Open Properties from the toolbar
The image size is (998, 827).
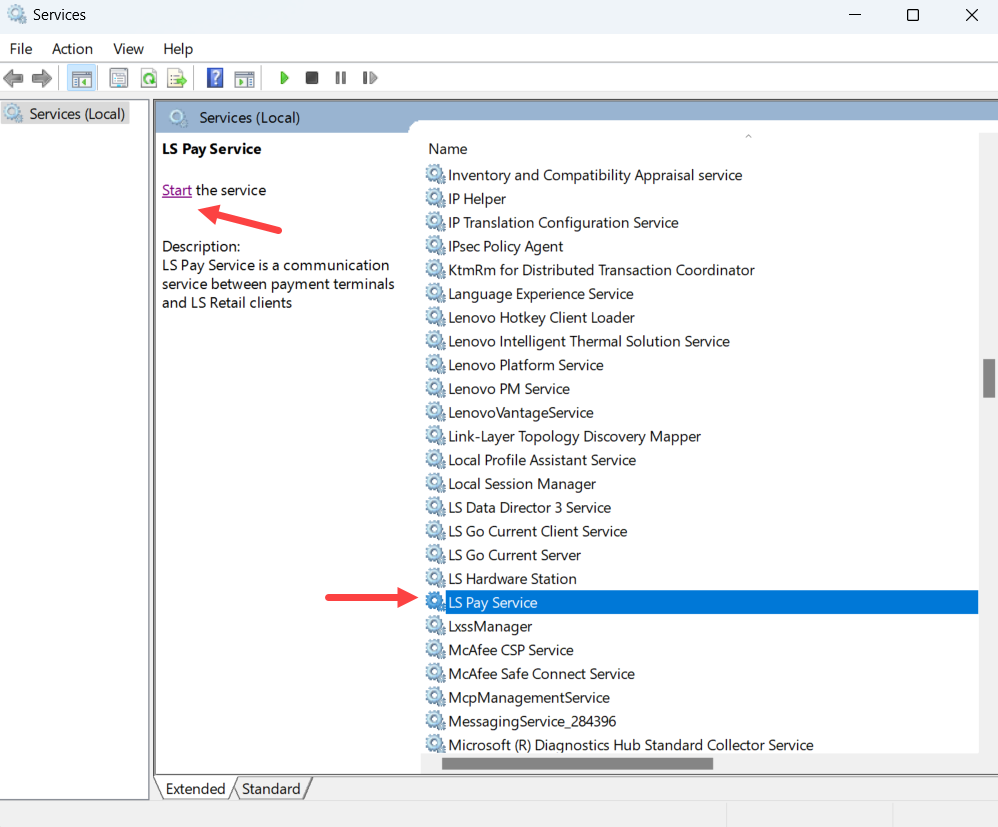click(119, 78)
